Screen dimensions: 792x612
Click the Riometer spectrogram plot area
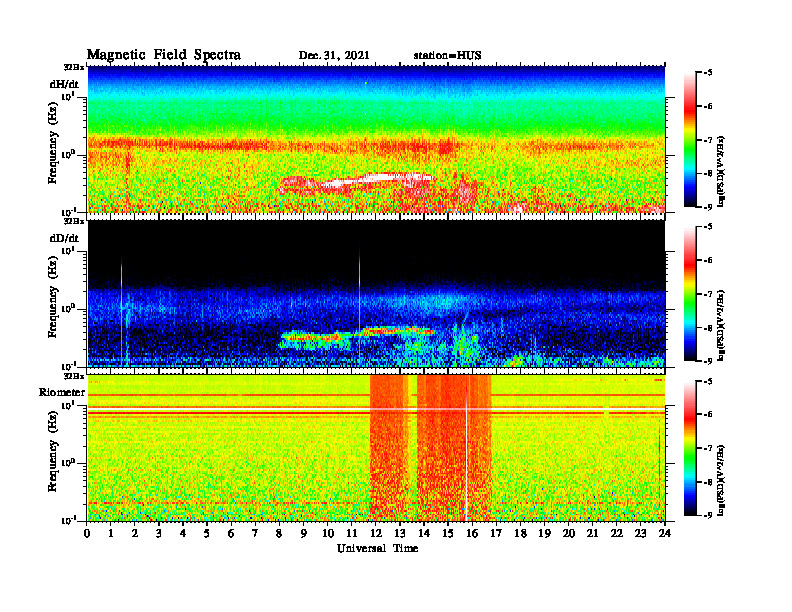(x=376, y=447)
